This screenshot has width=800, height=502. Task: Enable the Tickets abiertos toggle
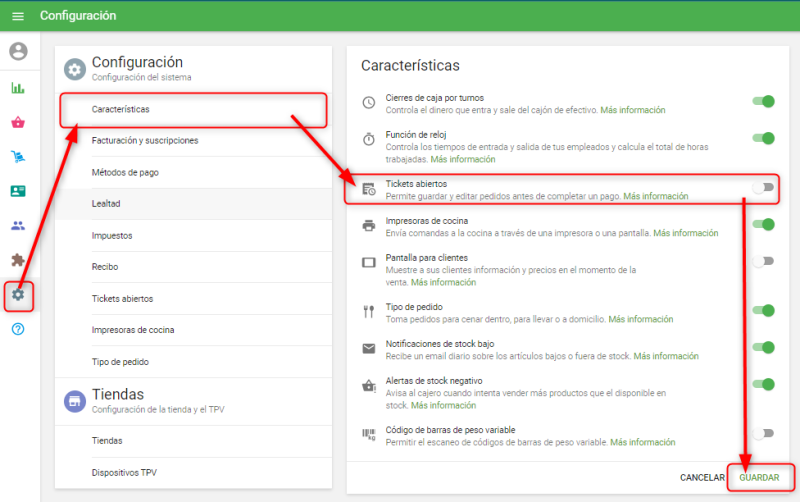pos(763,187)
